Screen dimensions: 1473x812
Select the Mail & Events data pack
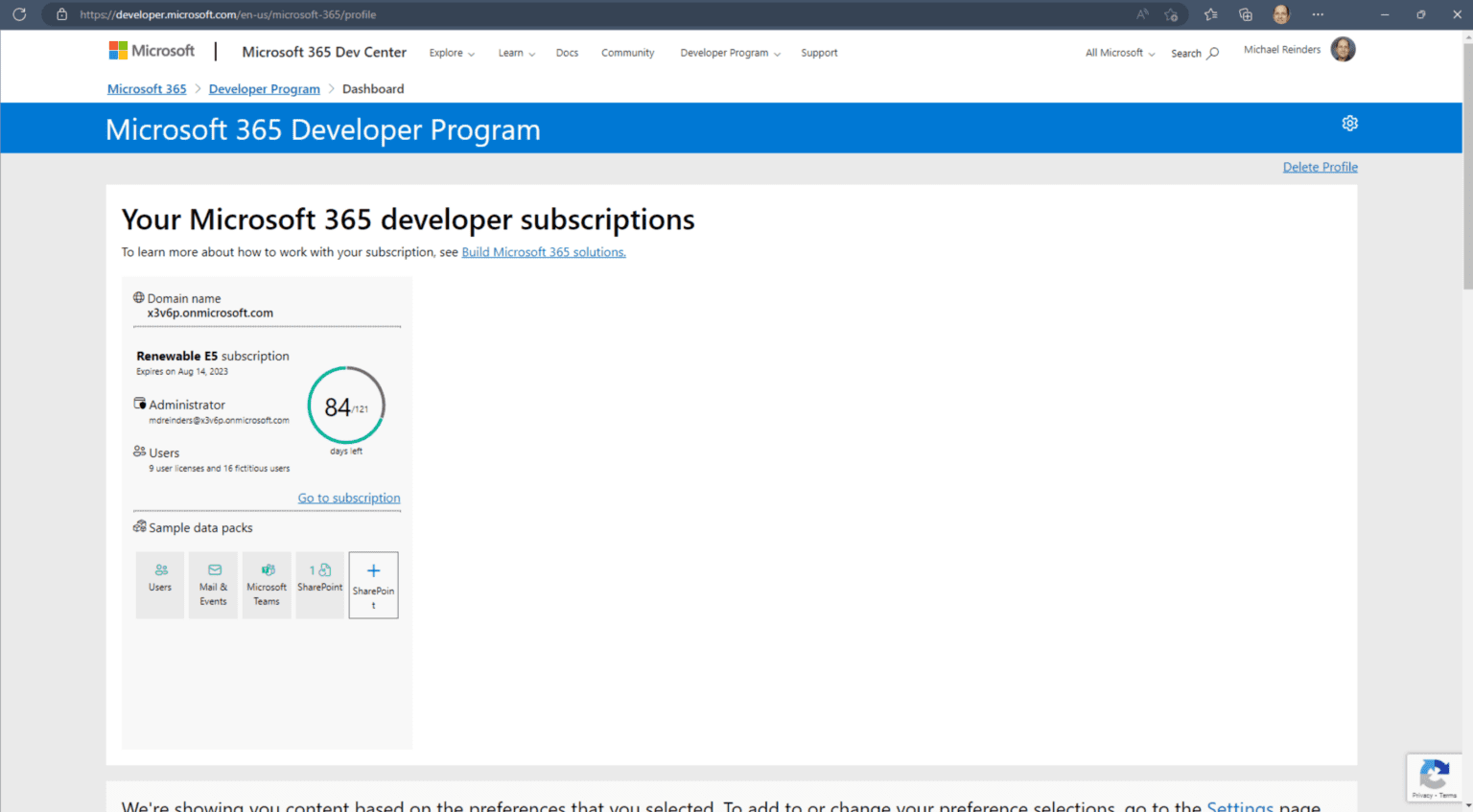pos(213,585)
